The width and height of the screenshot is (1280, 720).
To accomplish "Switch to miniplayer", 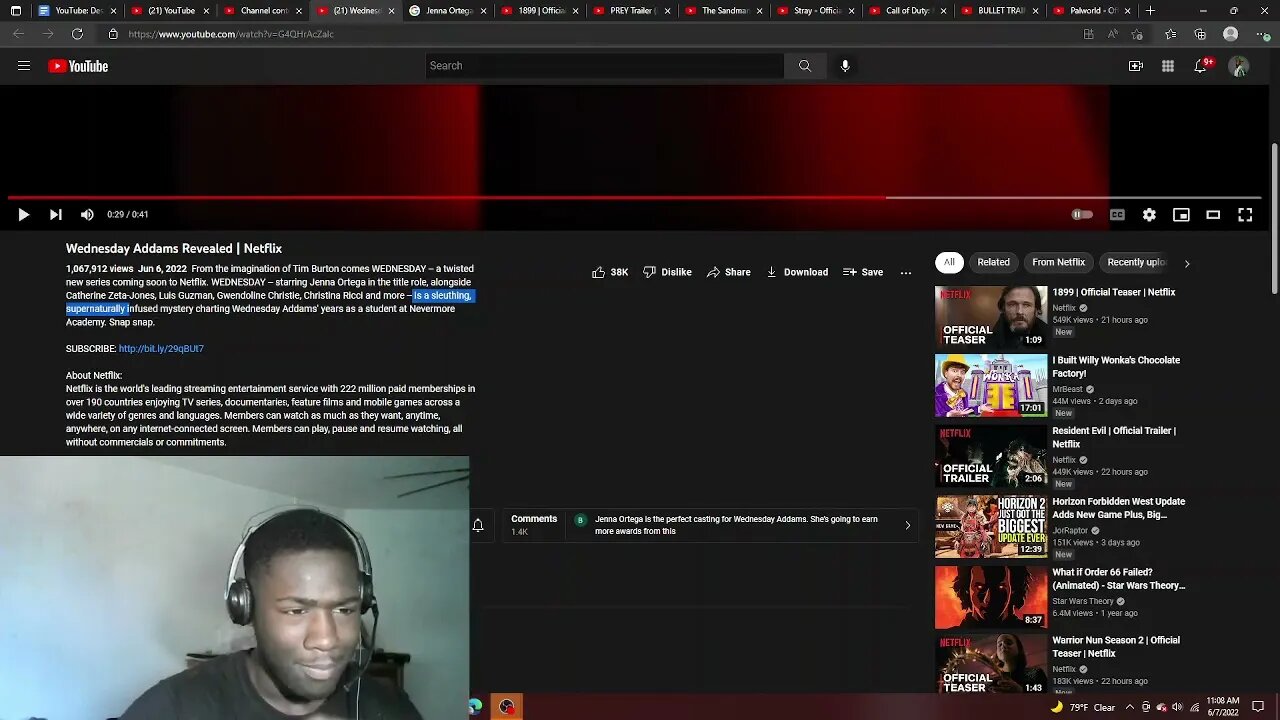I will point(1181,214).
